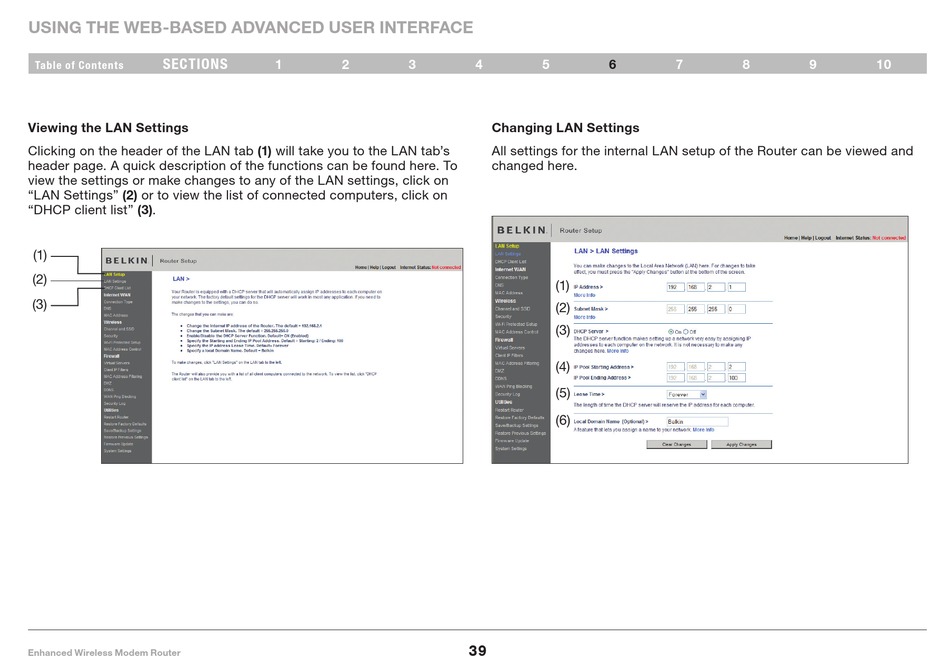
Task: Open Security Log in right screenshot sidebar
Action: [507, 394]
